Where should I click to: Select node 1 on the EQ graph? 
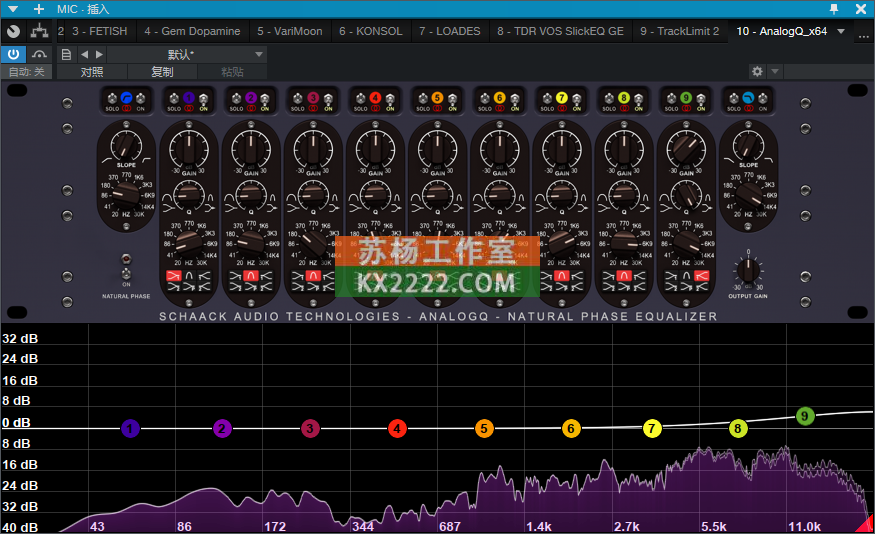130,429
